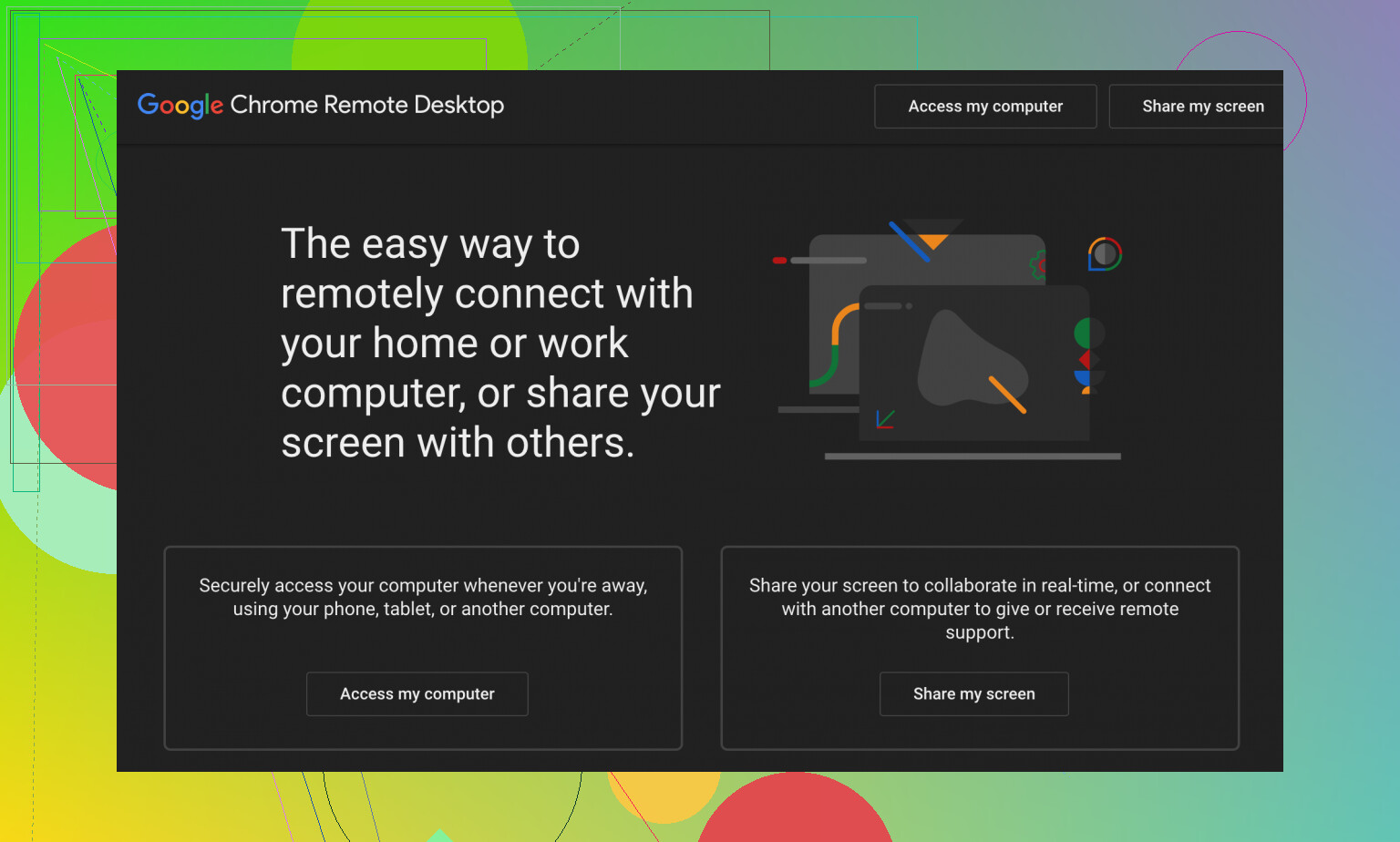
Task: Click the small red-green arrow icon
Action: [885, 418]
